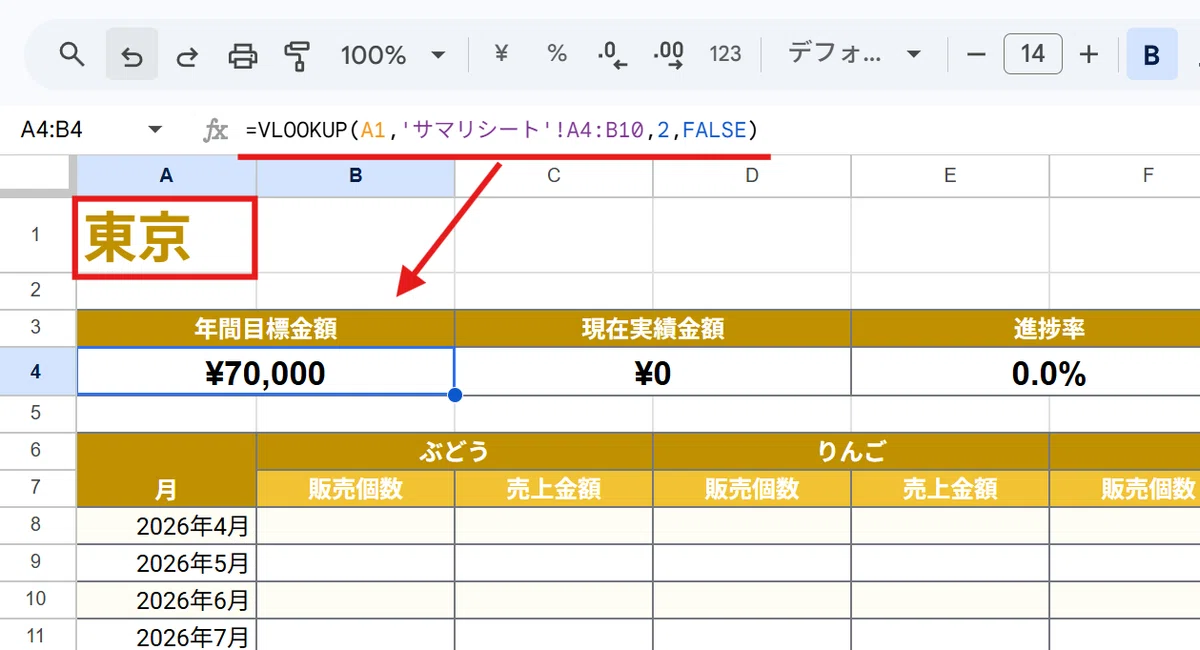Screen dimensions: 1200x650
Task: Select column A header
Action: point(166,176)
